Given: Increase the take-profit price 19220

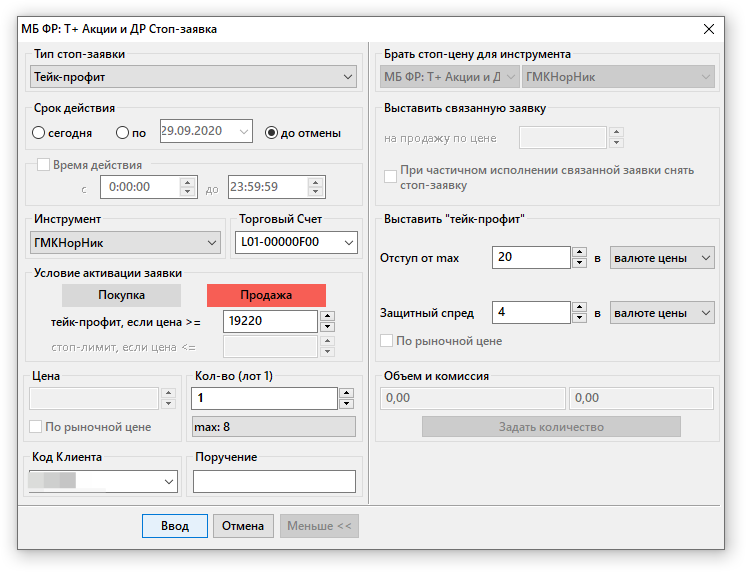Looking at the screenshot, I should click(327, 316).
